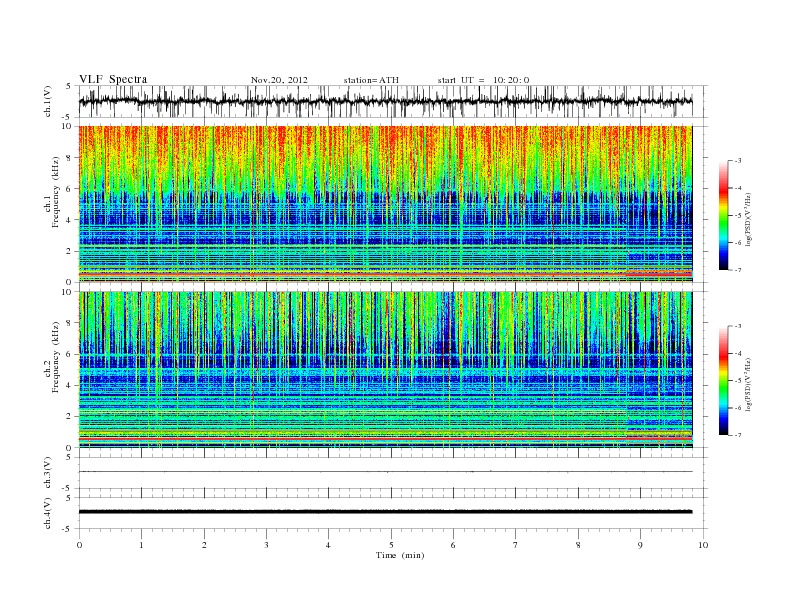Click the "VLF Spectra" plot title
The width and height of the screenshot is (792, 612).
coord(113,79)
